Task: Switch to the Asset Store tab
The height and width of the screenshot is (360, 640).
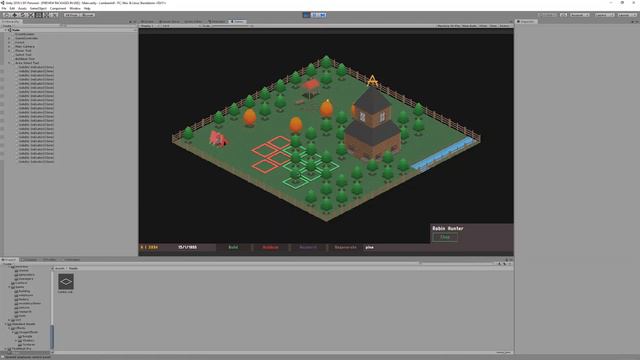Action: click(169, 21)
